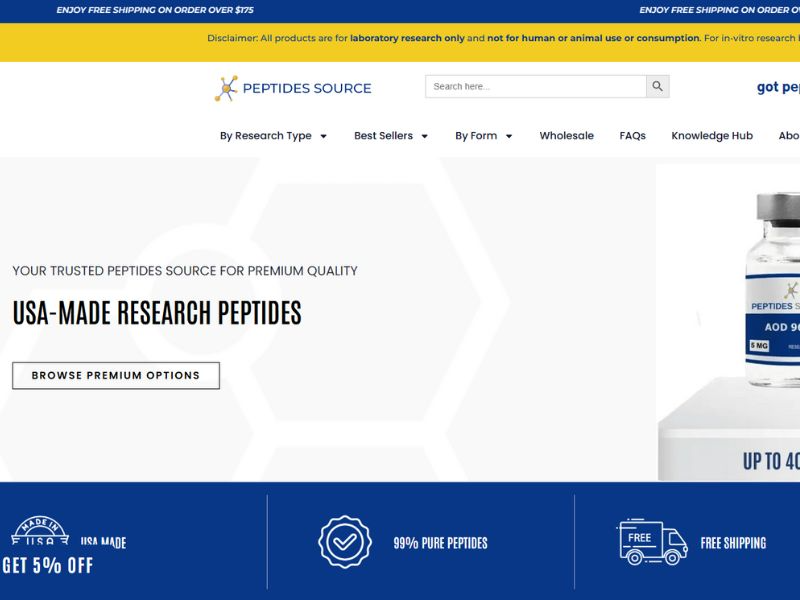
Task: Go to the Wholesale page
Action: point(566,136)
